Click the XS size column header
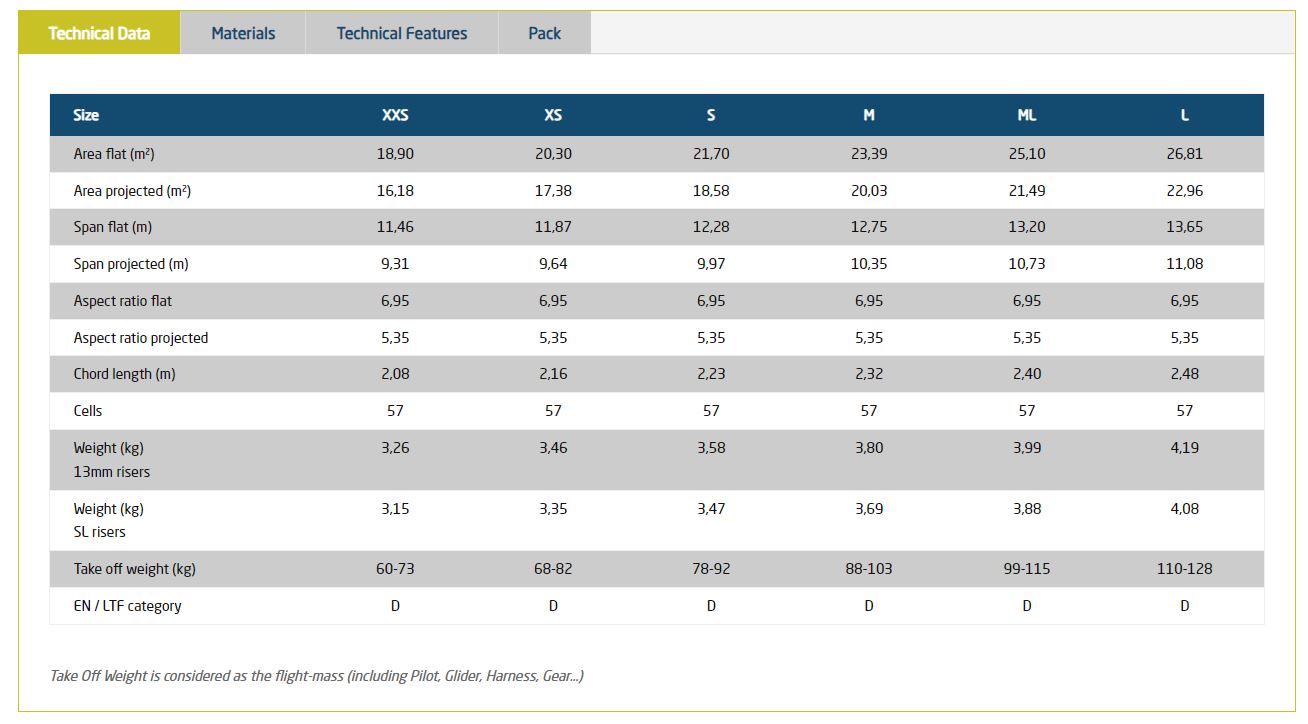Viewport: 1308px width, 724px height. (x=553, y=115)
